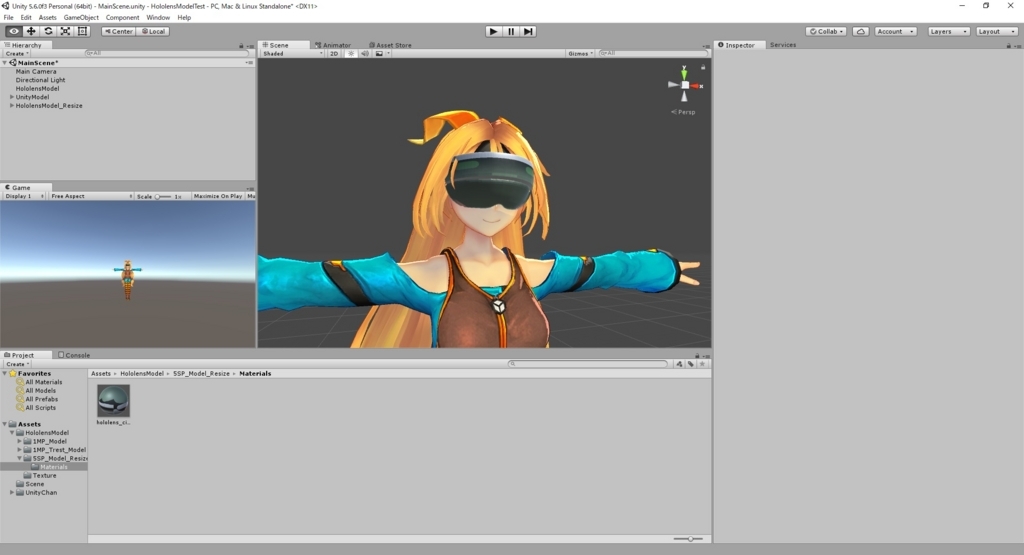
Task: Pause the game playback
Action: pos(511,31)
